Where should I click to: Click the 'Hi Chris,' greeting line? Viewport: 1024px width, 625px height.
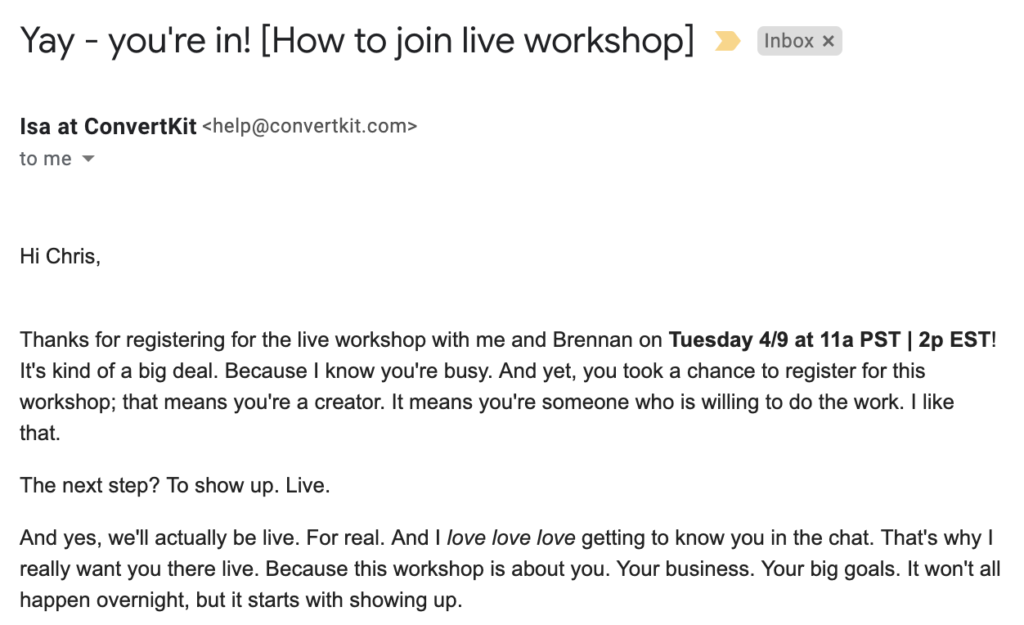click(x=60, y=257)
